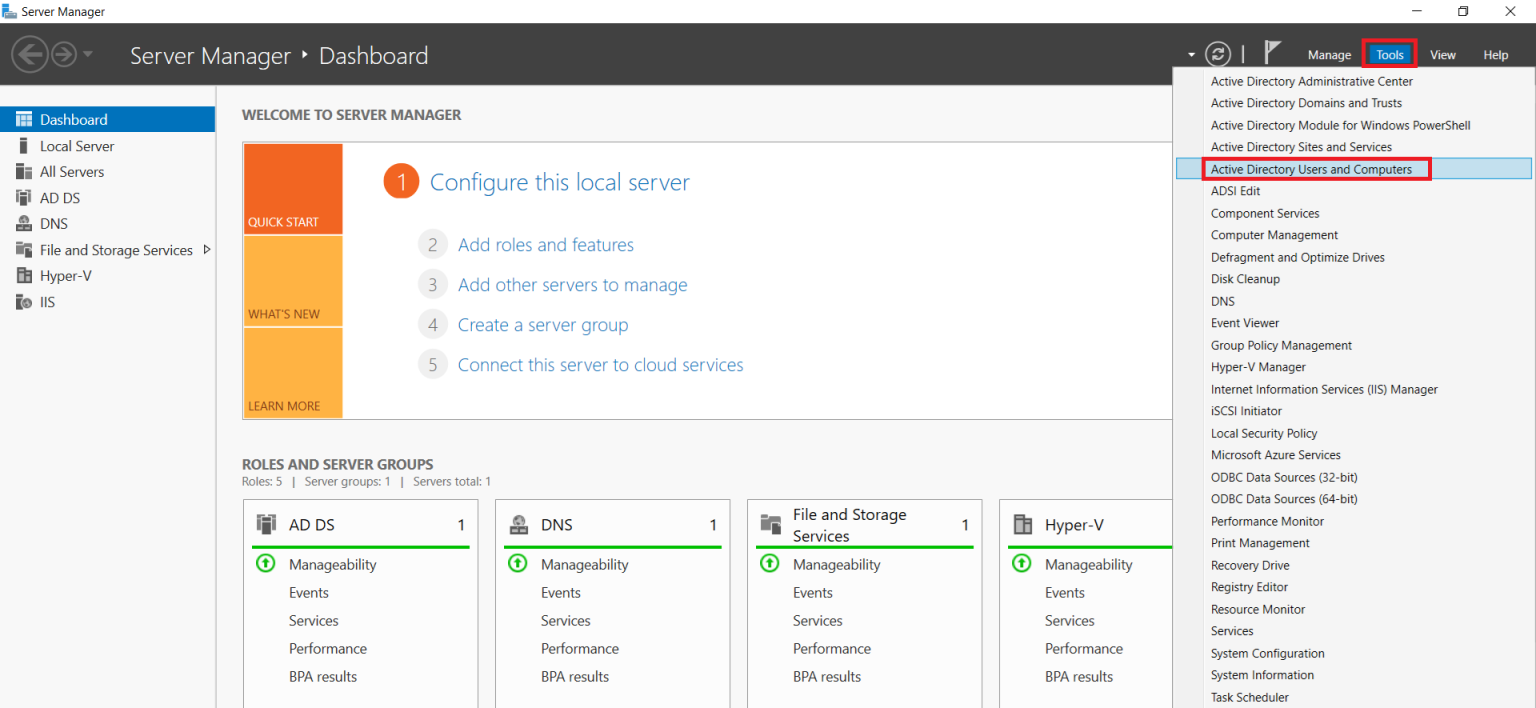The width and height of the screenshot is (1536, 708).
Task: Open BPA results under the DNS tile
Action: coord(575,676)
